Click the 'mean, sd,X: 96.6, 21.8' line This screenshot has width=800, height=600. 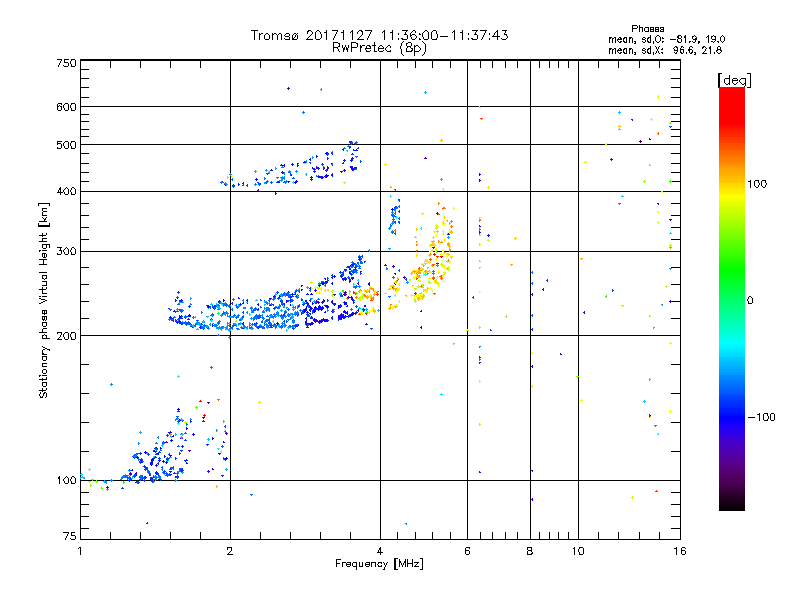tap(665, 50)
